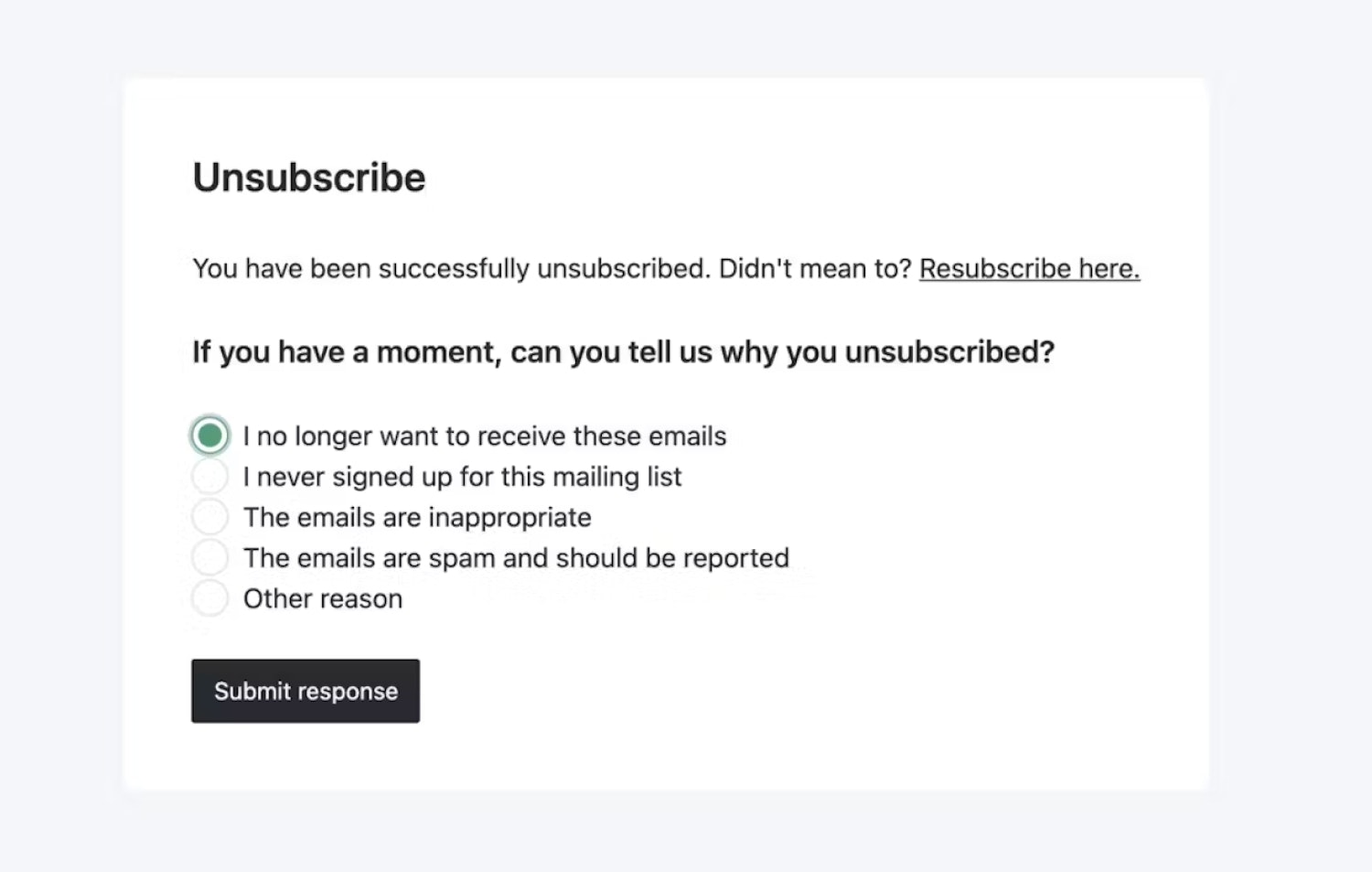The width and height of the screenshot is (1372, 872).
Task: Click label text "The emails are inappropriate"
Action: [x=417, y=518]
